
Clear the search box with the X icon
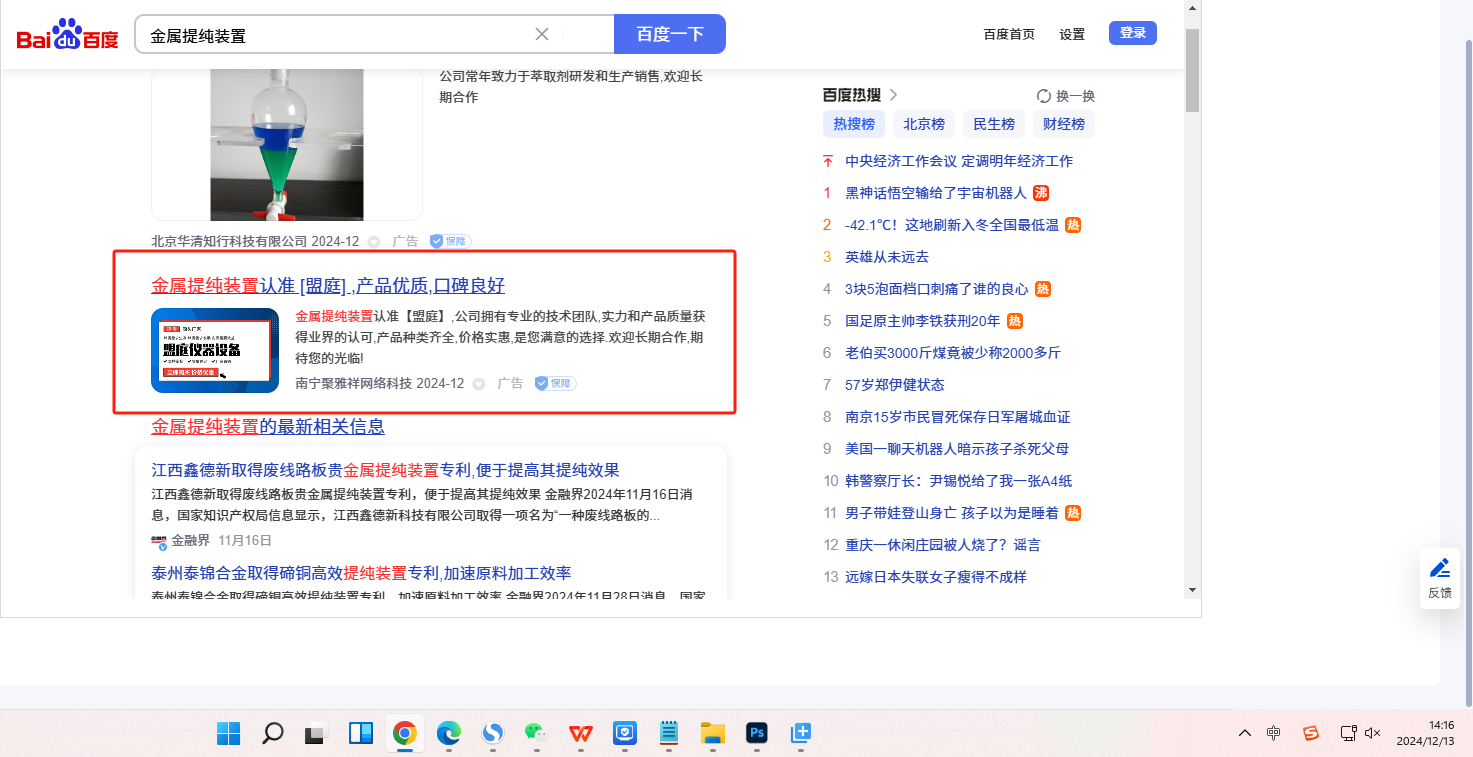[x=542, y=34]
